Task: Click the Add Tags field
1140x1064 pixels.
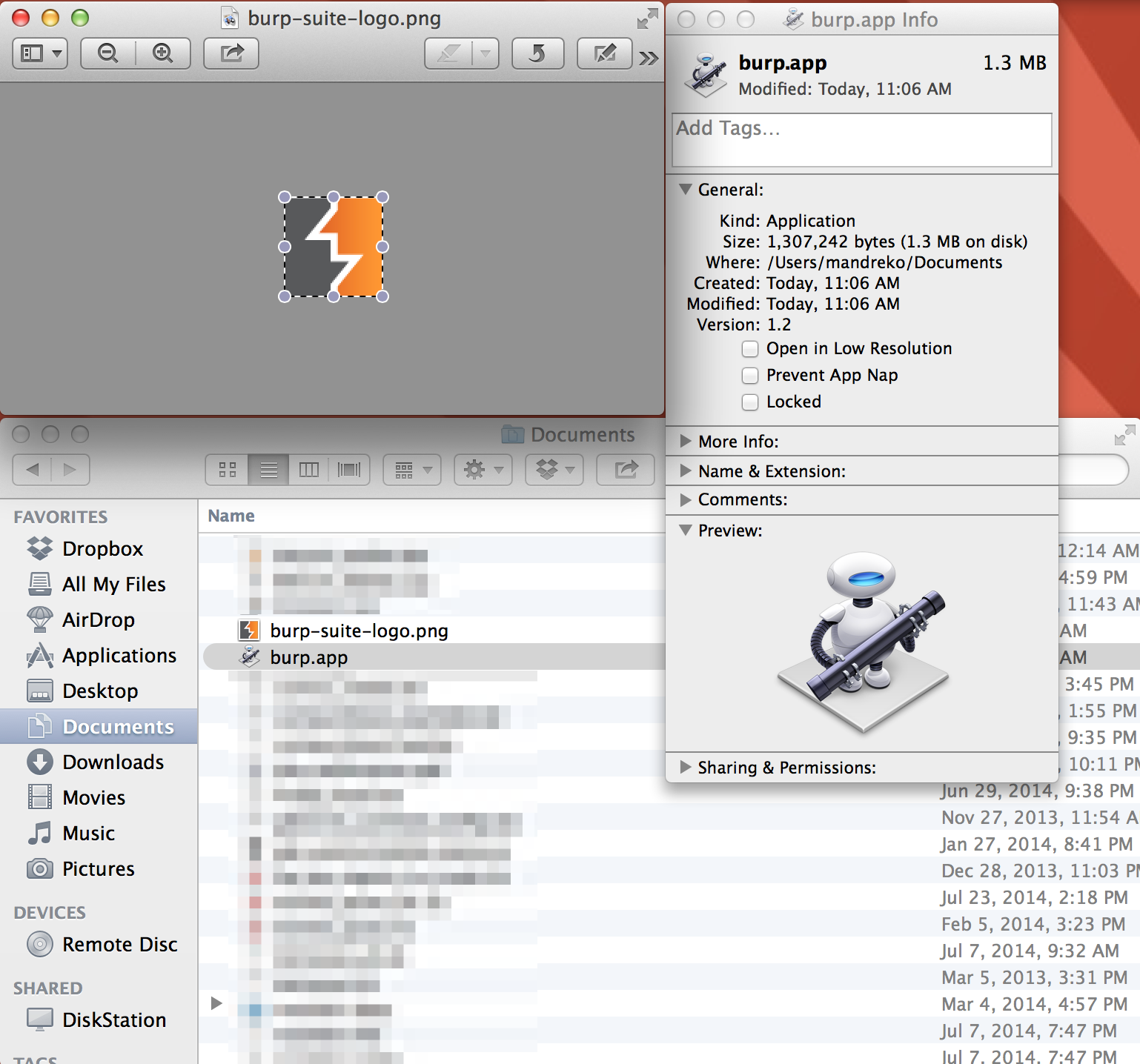Action: point(861,140)
